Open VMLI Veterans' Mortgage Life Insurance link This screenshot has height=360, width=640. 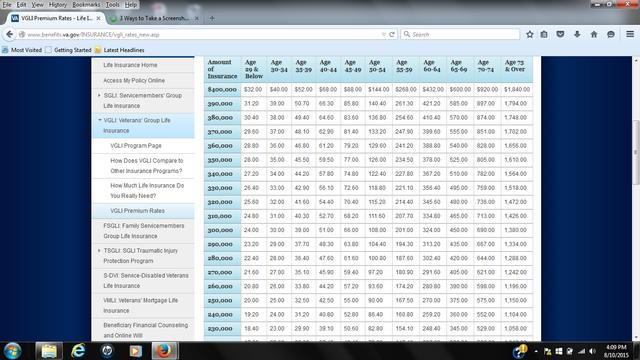(x=140, y=305)
